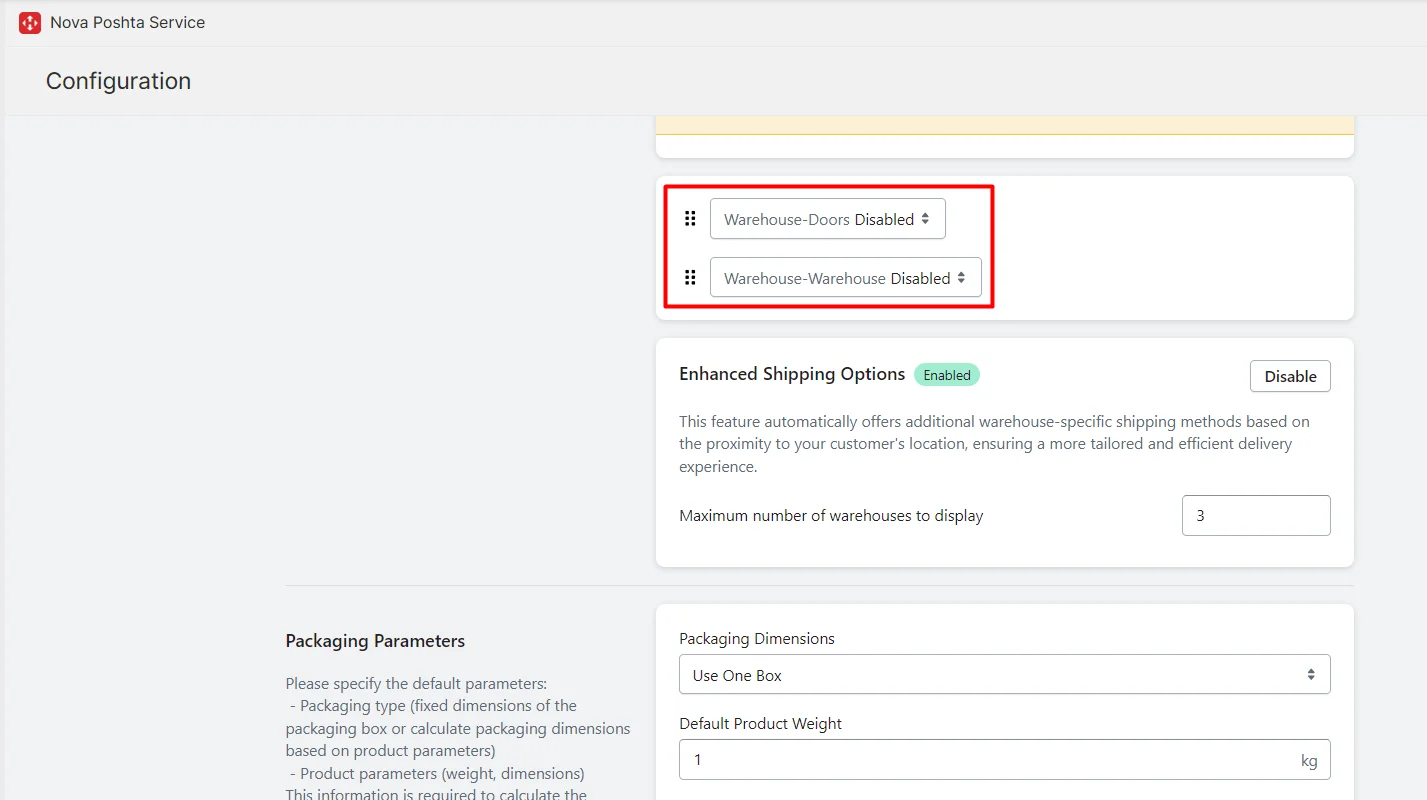Open the Warehouse-Doors Disabled dropdown
The width and height of the screenshot is (1427, 800).
tap(828, 219)
